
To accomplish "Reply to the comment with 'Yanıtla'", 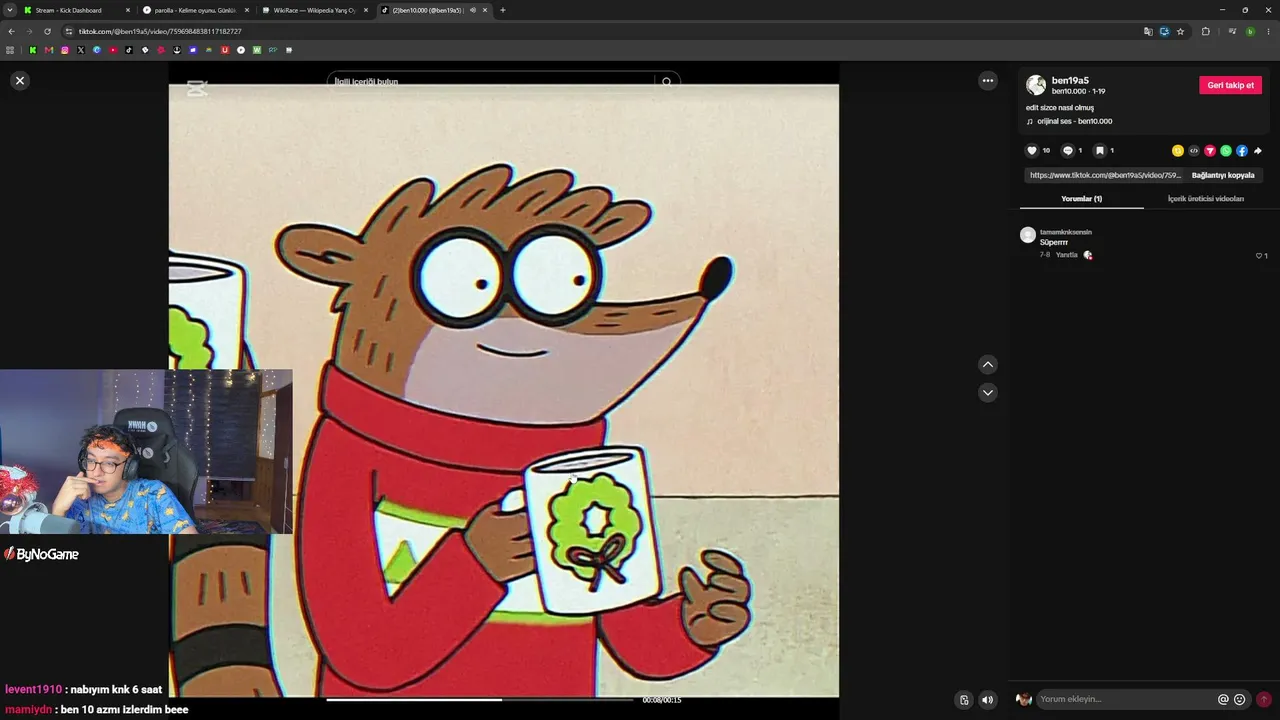I will [x=1066, y=255].
